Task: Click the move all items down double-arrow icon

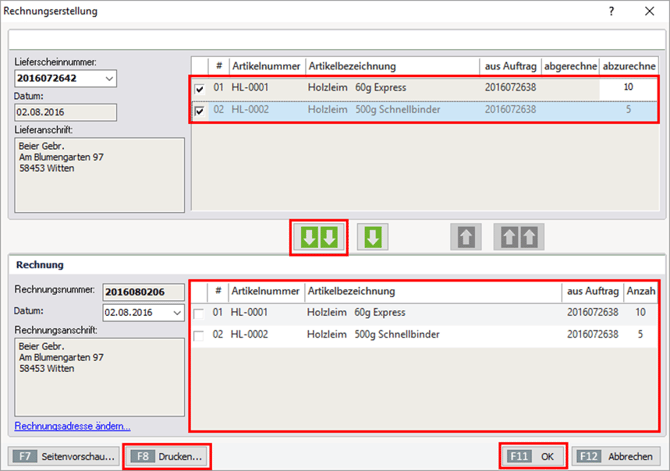Action: [x=319, y=237]
